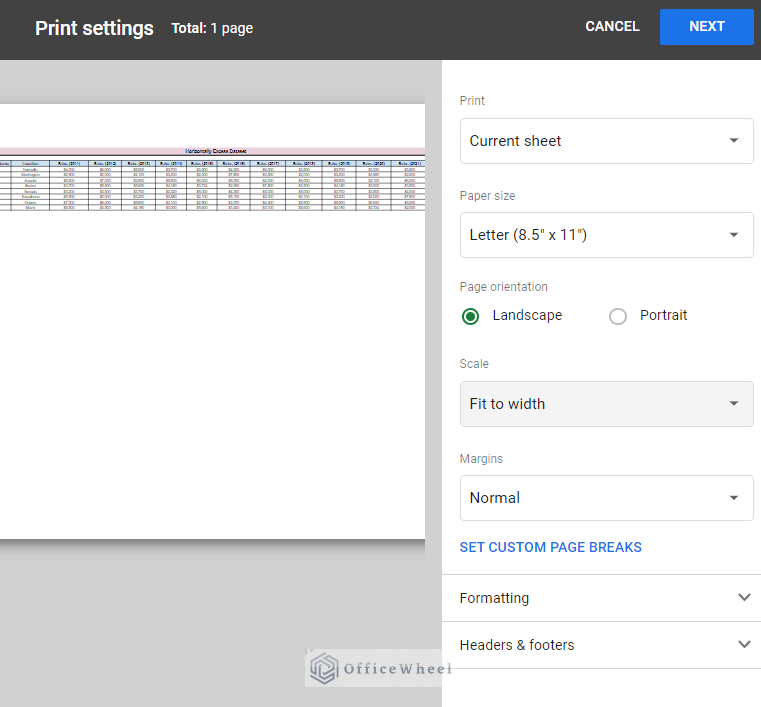Select Portrait page orientation
761x707 pixels.
(618, 316)
